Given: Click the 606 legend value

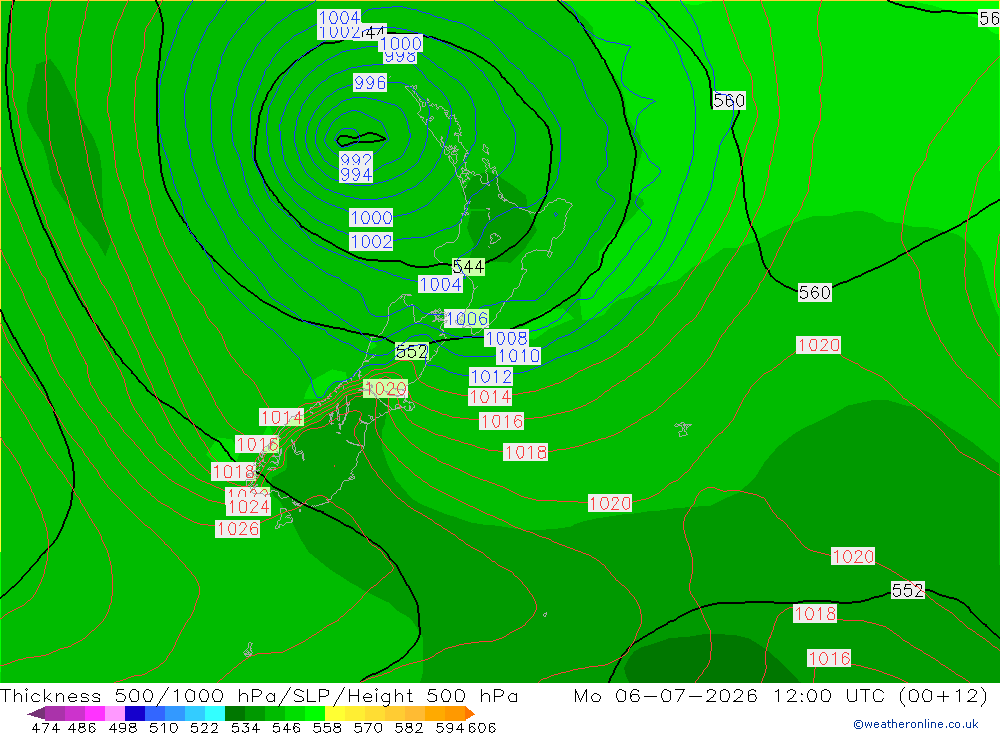Looking at the screenshot, I should (482, 728).
